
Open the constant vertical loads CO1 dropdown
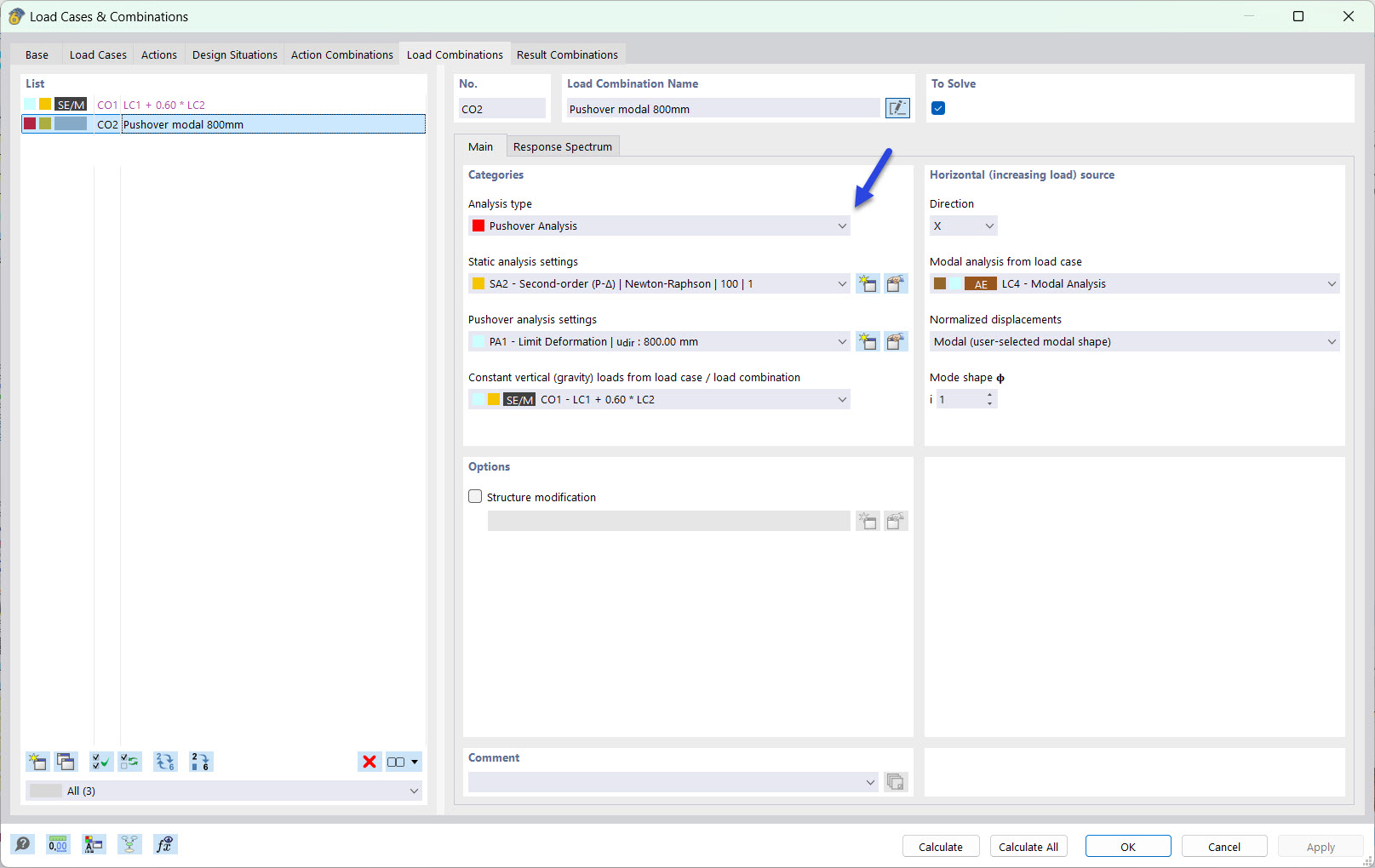(x=659, y=399)
